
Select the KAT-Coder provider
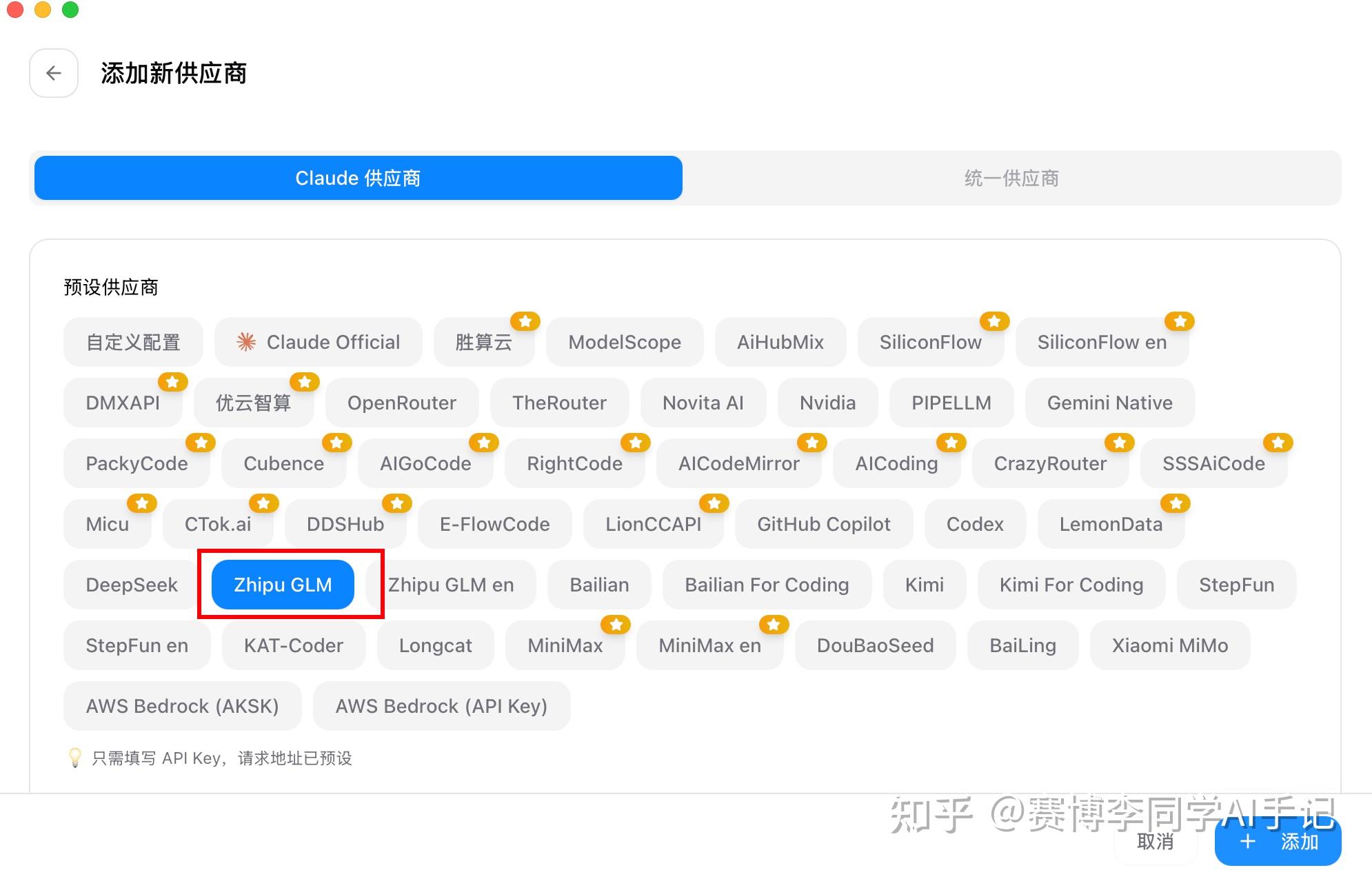294,645
